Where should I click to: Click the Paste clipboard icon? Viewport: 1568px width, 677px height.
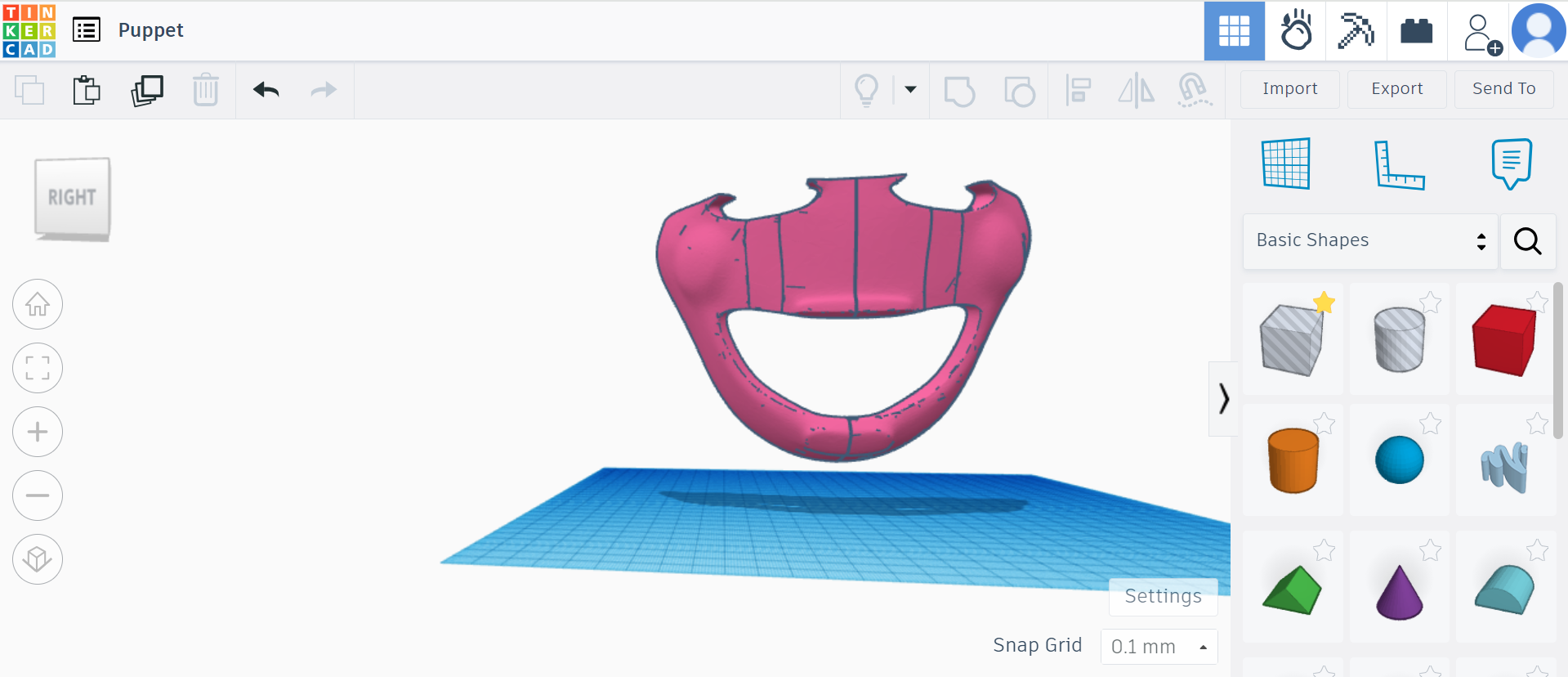87,90
